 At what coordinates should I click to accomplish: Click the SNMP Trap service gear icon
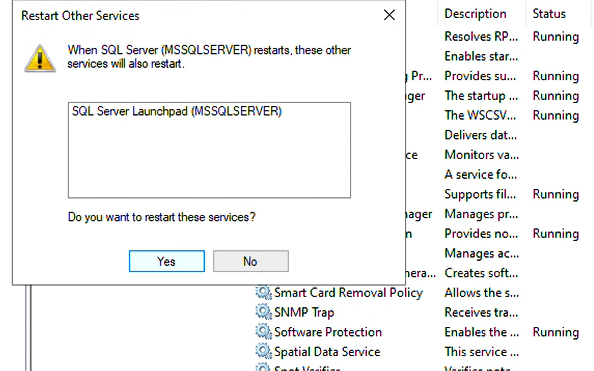point(263,312)
